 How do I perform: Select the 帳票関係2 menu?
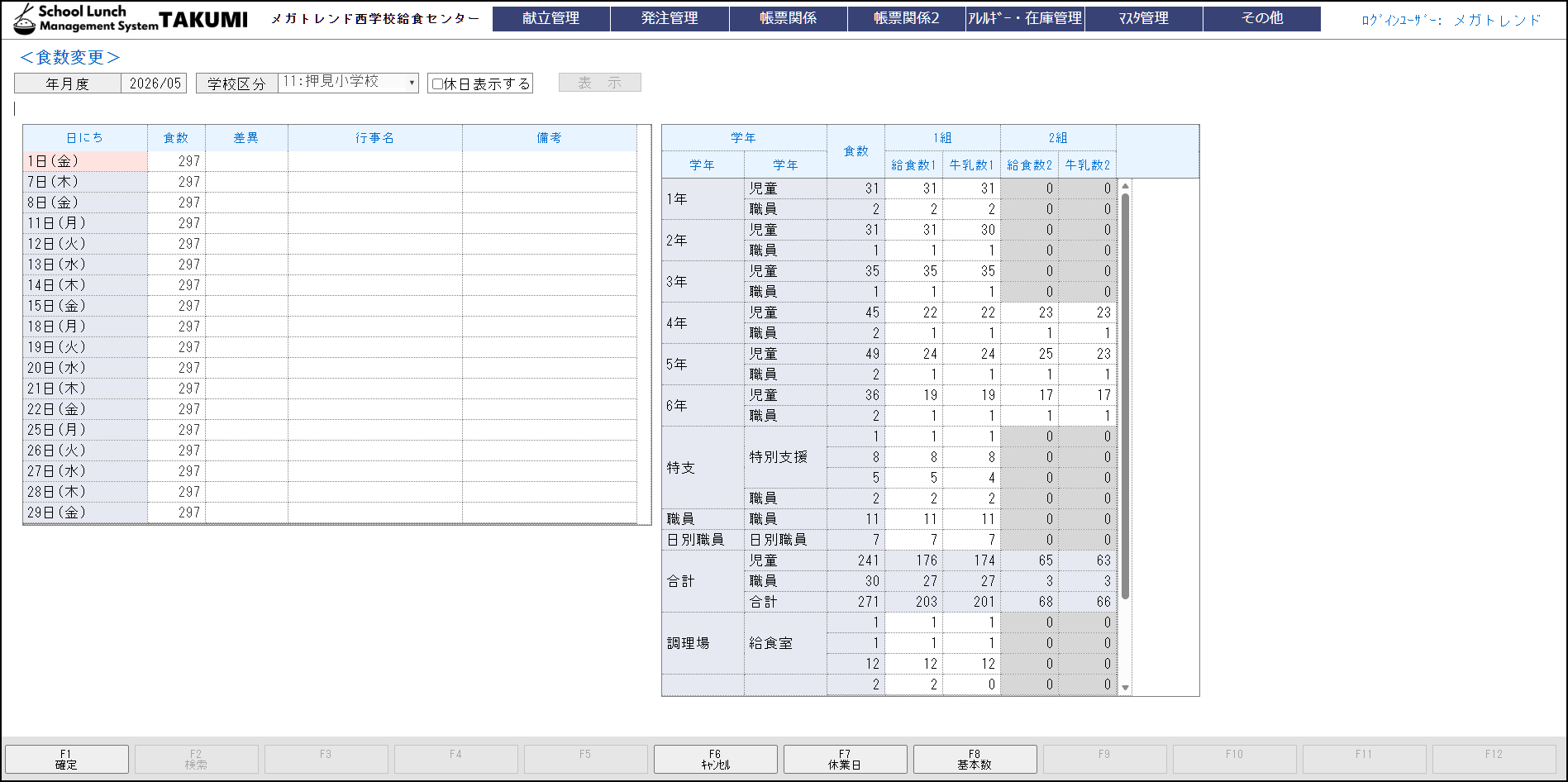[906, 18]
